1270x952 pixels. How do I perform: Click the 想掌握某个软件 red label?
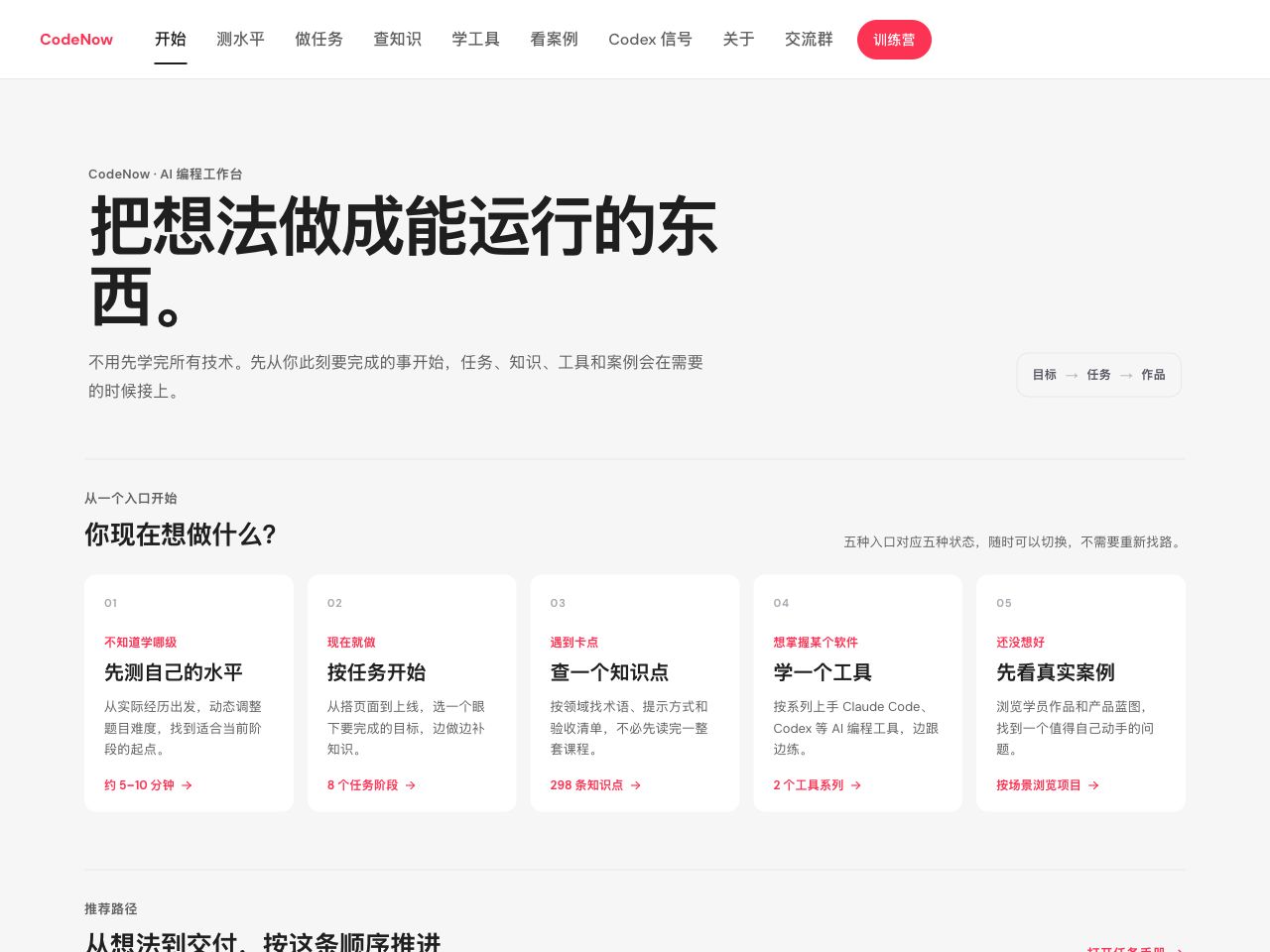point(816,643)
